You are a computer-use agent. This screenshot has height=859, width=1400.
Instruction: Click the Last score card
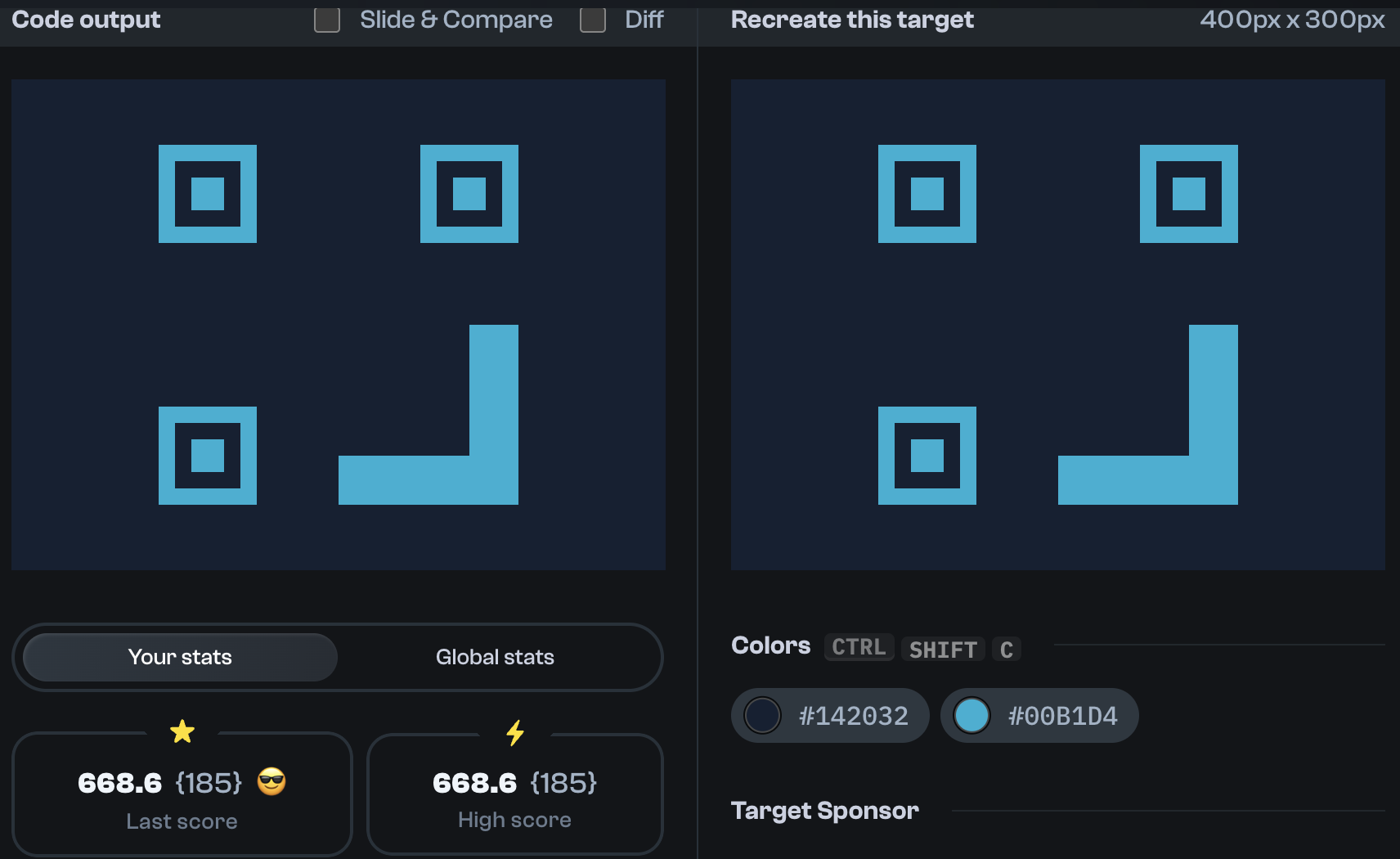click(182, 794)
